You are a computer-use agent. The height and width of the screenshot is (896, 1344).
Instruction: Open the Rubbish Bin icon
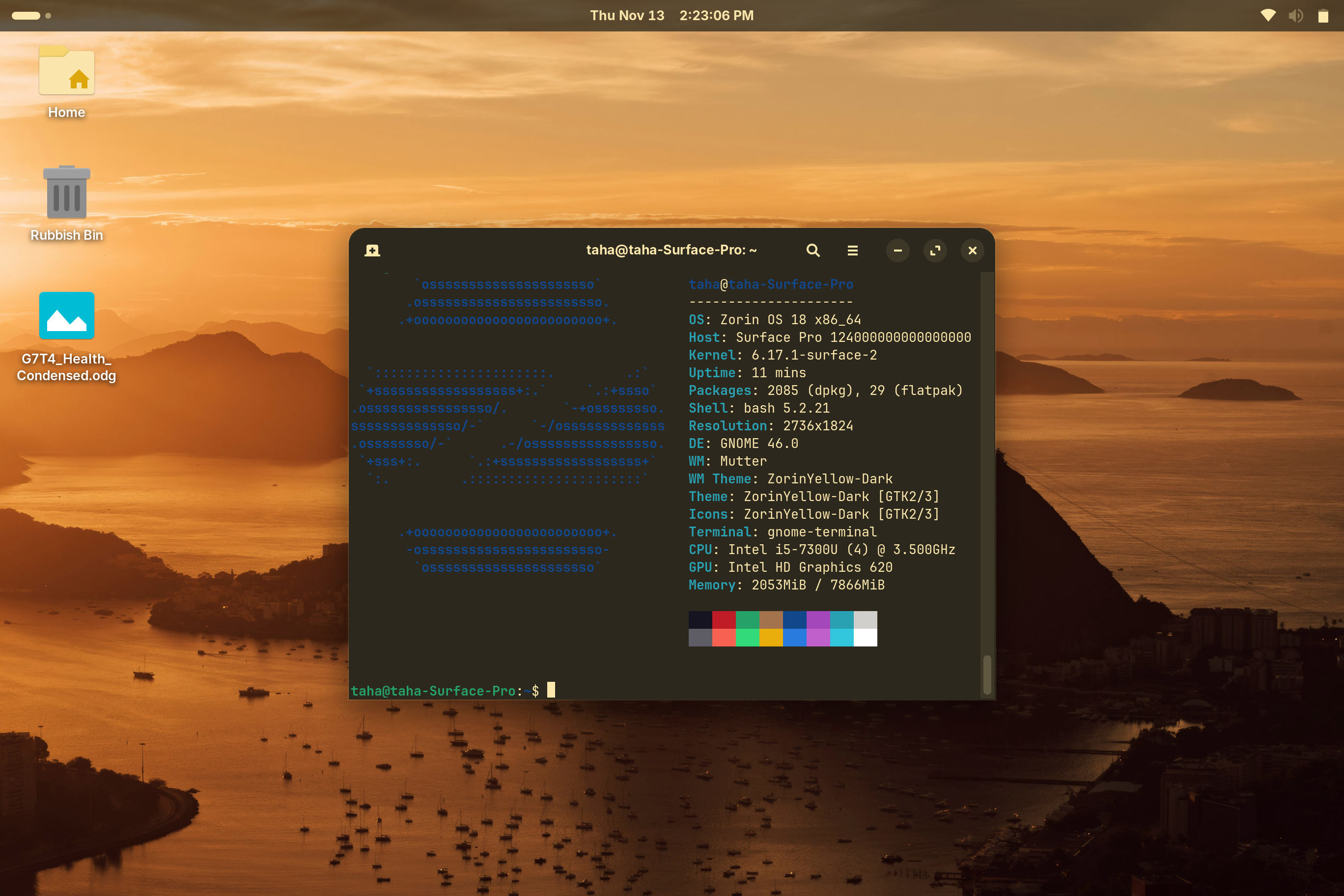67,193
